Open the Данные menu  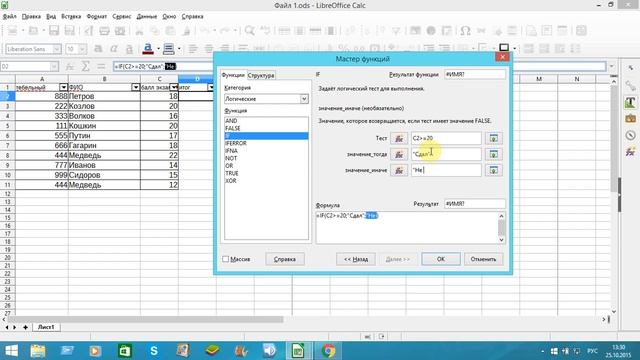pyautogui.click(x=147, y=17)
